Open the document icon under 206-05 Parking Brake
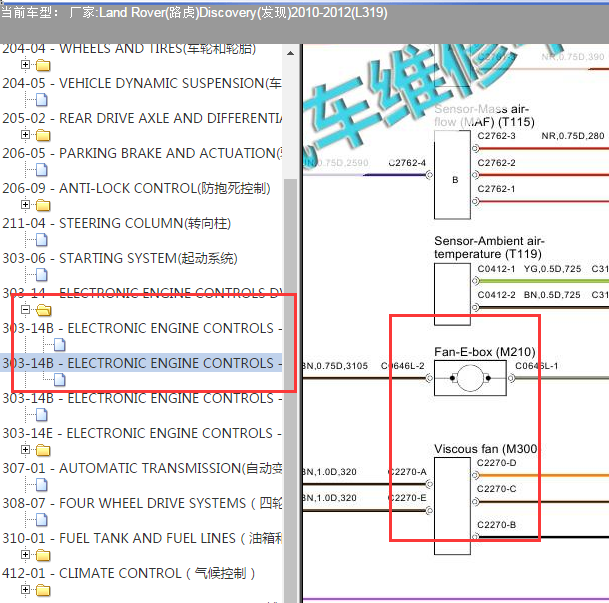This screenshot has width=609, height=603. 42,170
